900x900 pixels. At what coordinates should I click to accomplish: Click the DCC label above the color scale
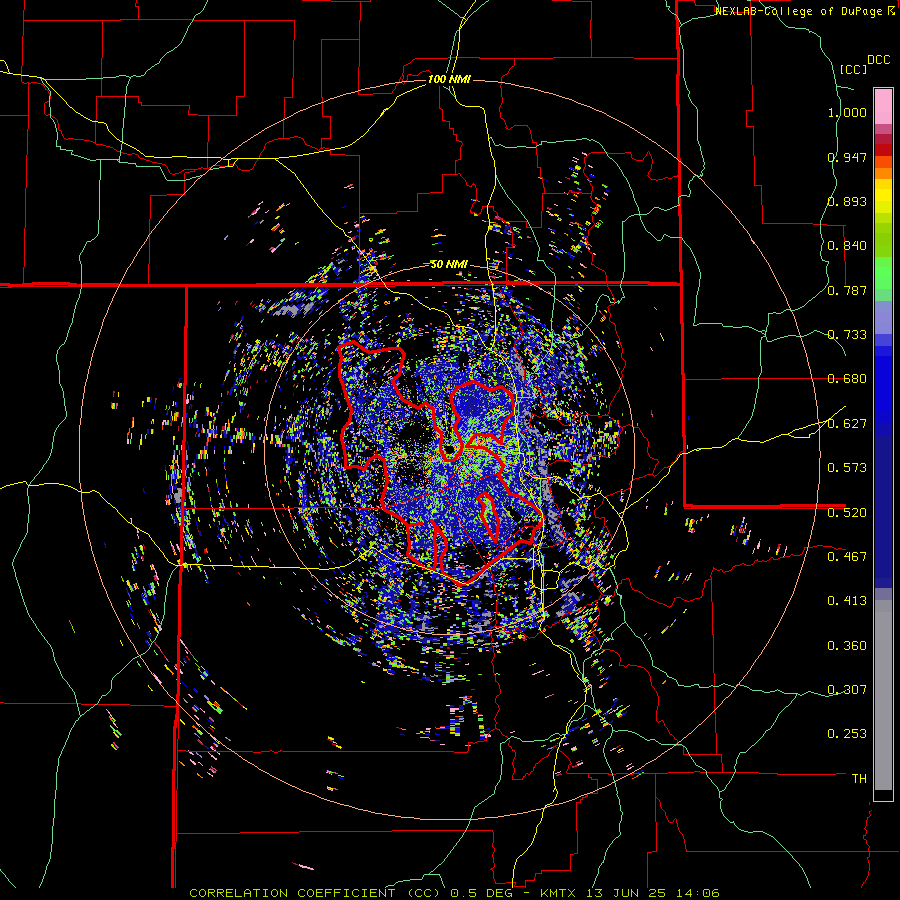(x=879, y=60)
